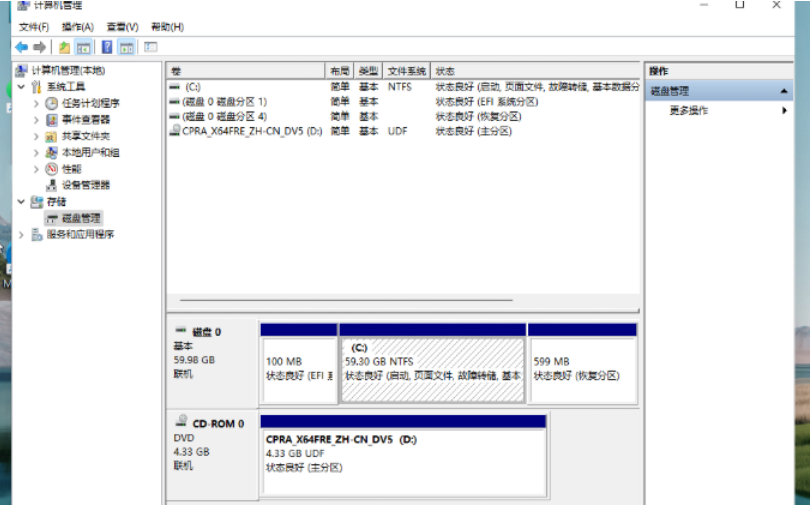Select 服务和应用程序 in the tree
Image resolution: width=812 pixels, height=506 pixels.
80,235
